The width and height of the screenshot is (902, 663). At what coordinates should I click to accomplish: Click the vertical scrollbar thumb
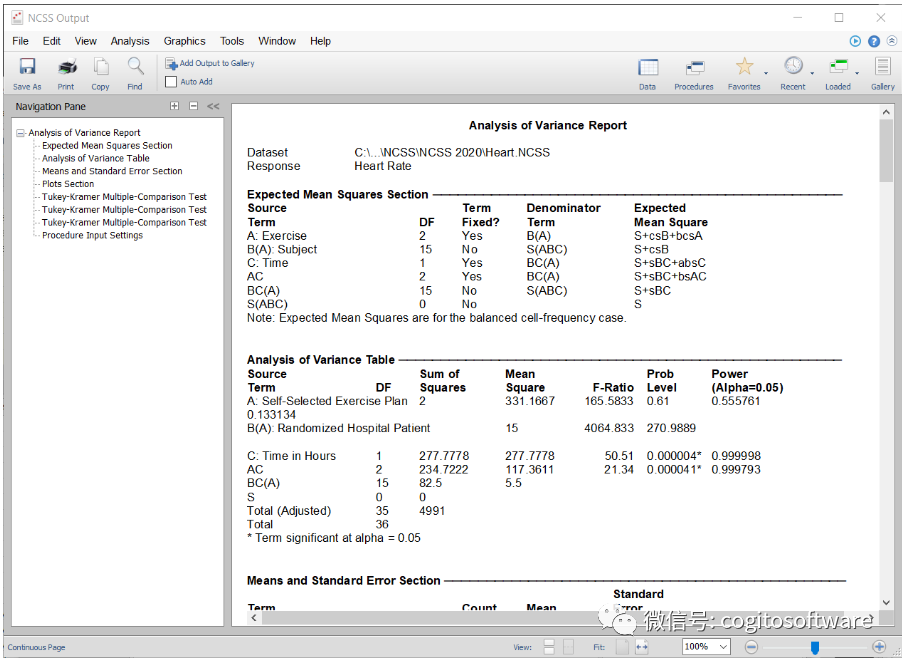886,151
